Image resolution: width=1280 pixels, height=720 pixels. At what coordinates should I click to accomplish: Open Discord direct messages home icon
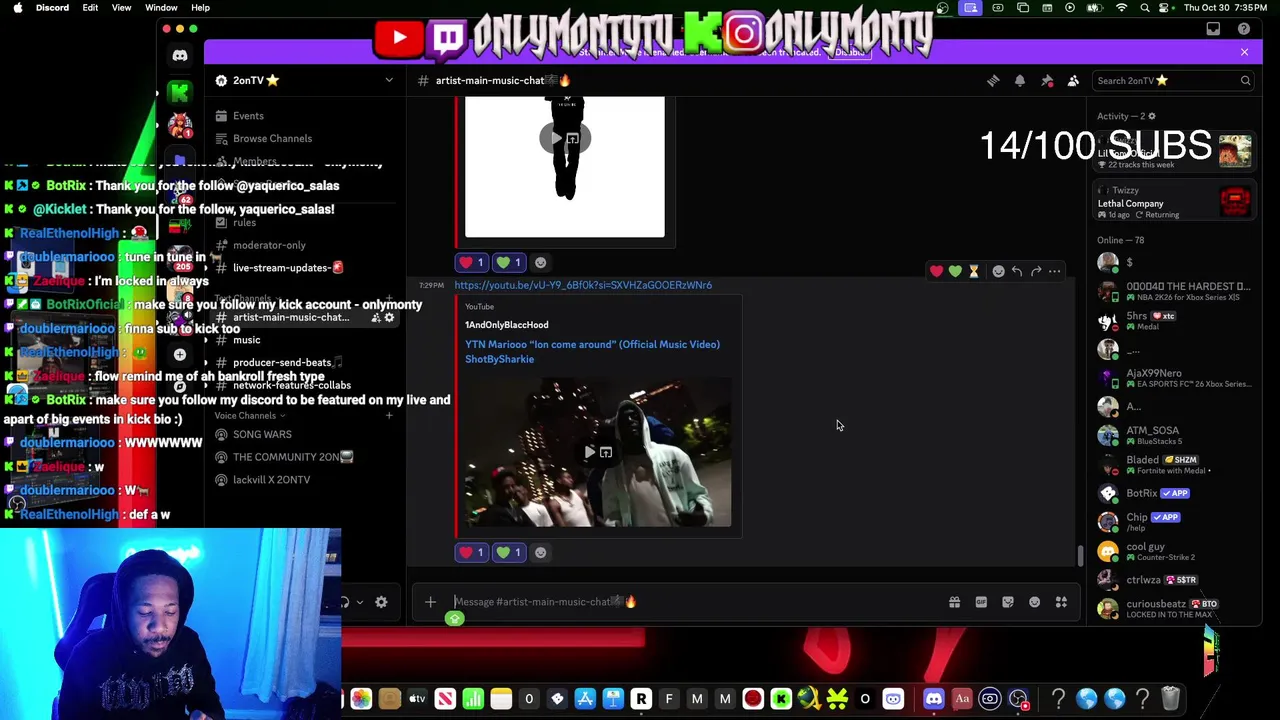(180, 56)
